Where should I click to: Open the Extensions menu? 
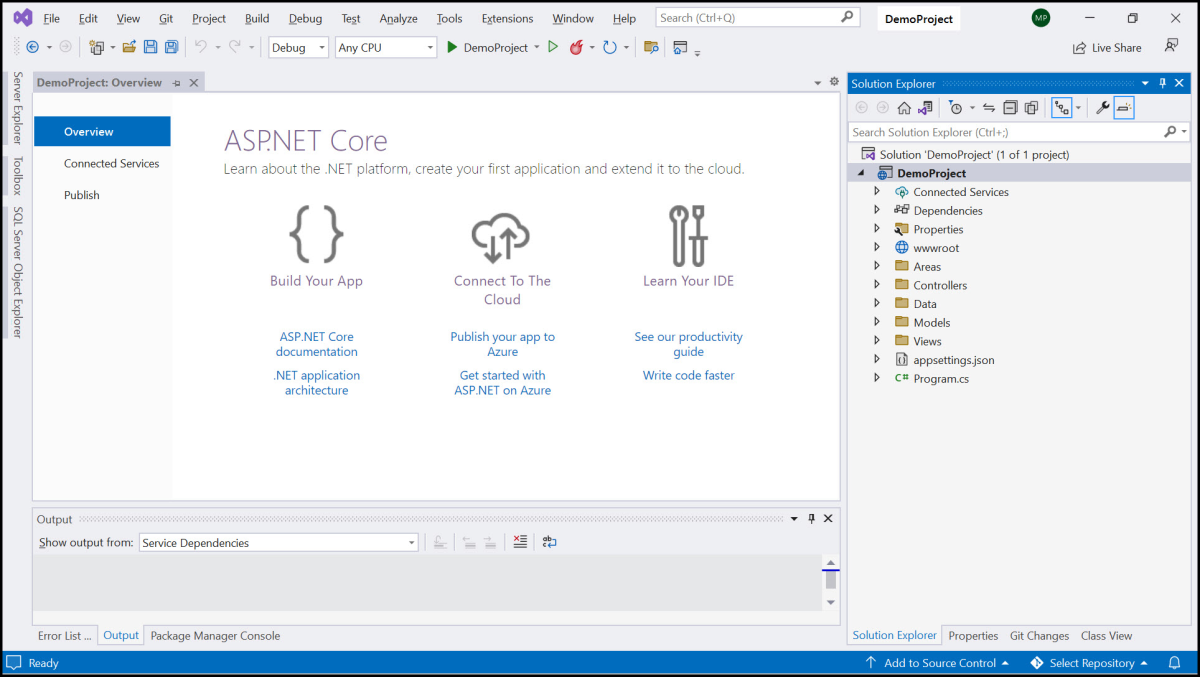click(507, 18)
